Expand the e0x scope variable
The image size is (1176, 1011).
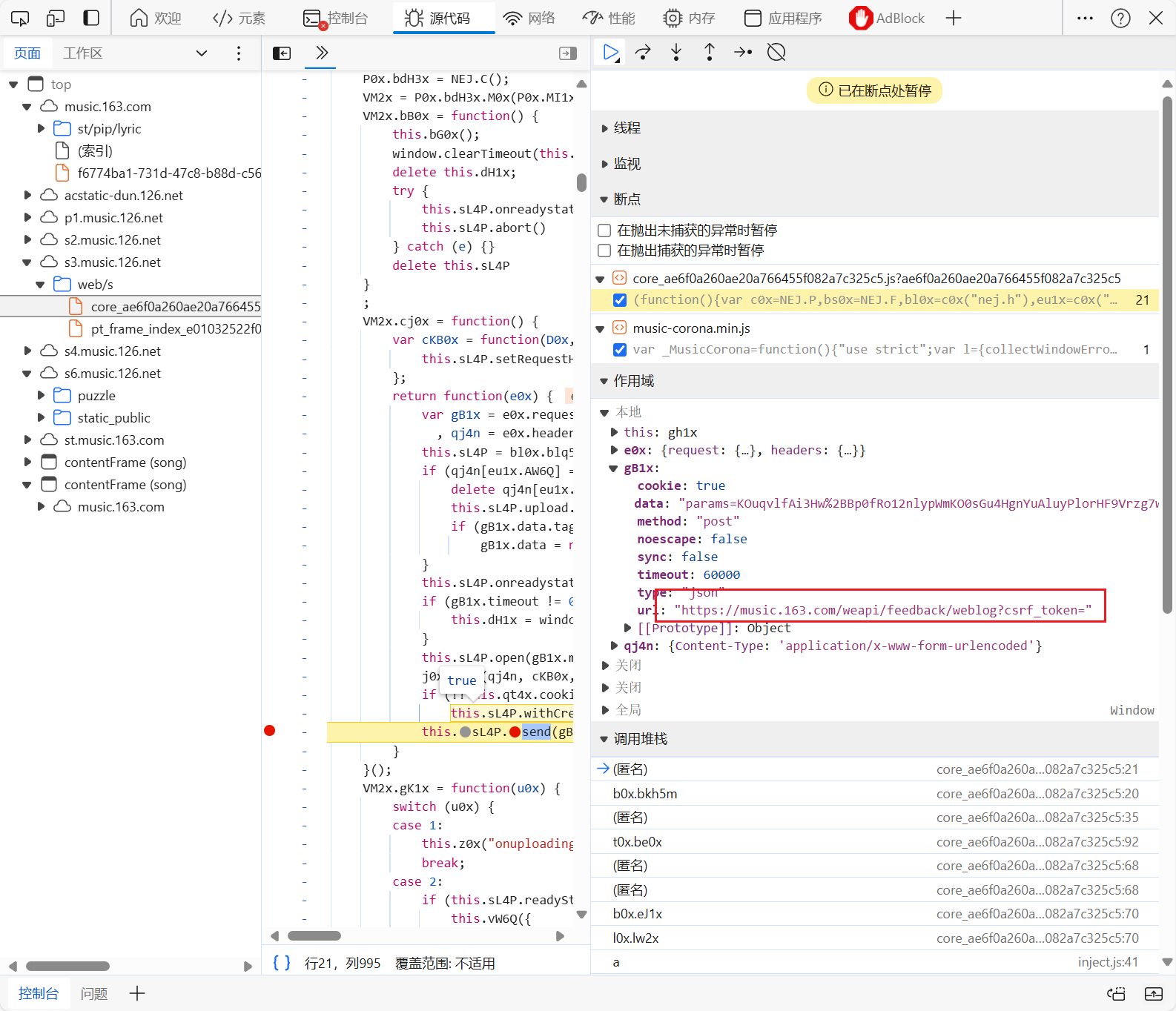coord(614,451)
